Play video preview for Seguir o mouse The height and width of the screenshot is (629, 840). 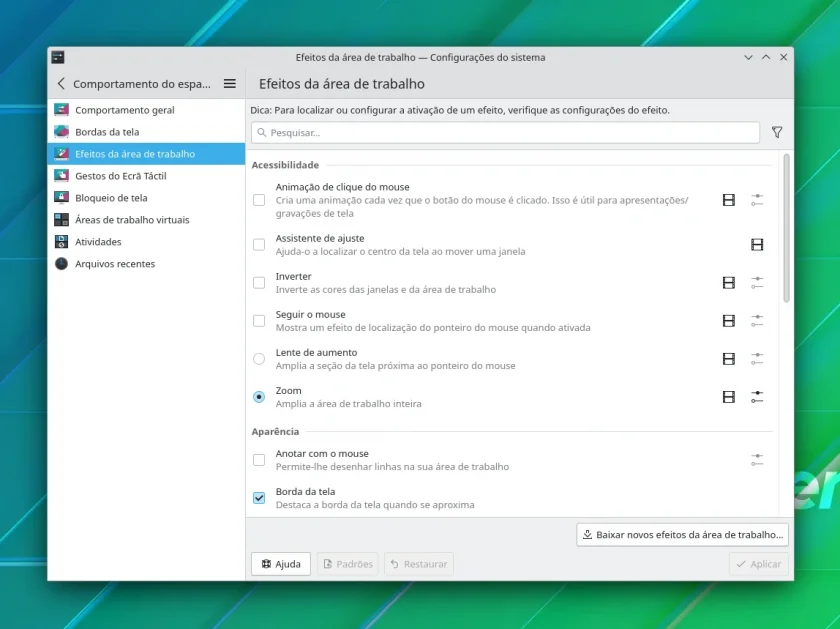click(x=729, y=321)
